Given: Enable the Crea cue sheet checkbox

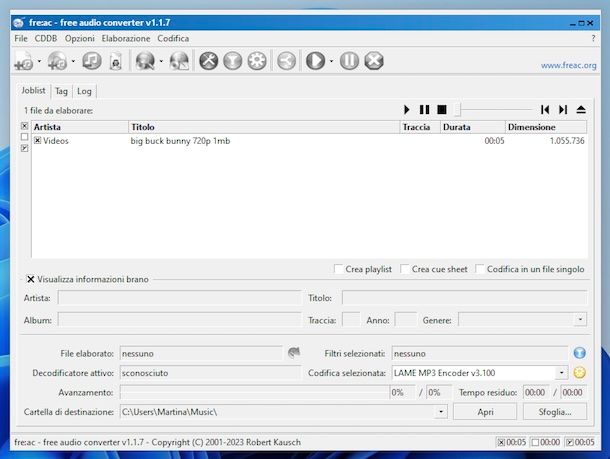Looking at the screenshot, I should 405,269.
